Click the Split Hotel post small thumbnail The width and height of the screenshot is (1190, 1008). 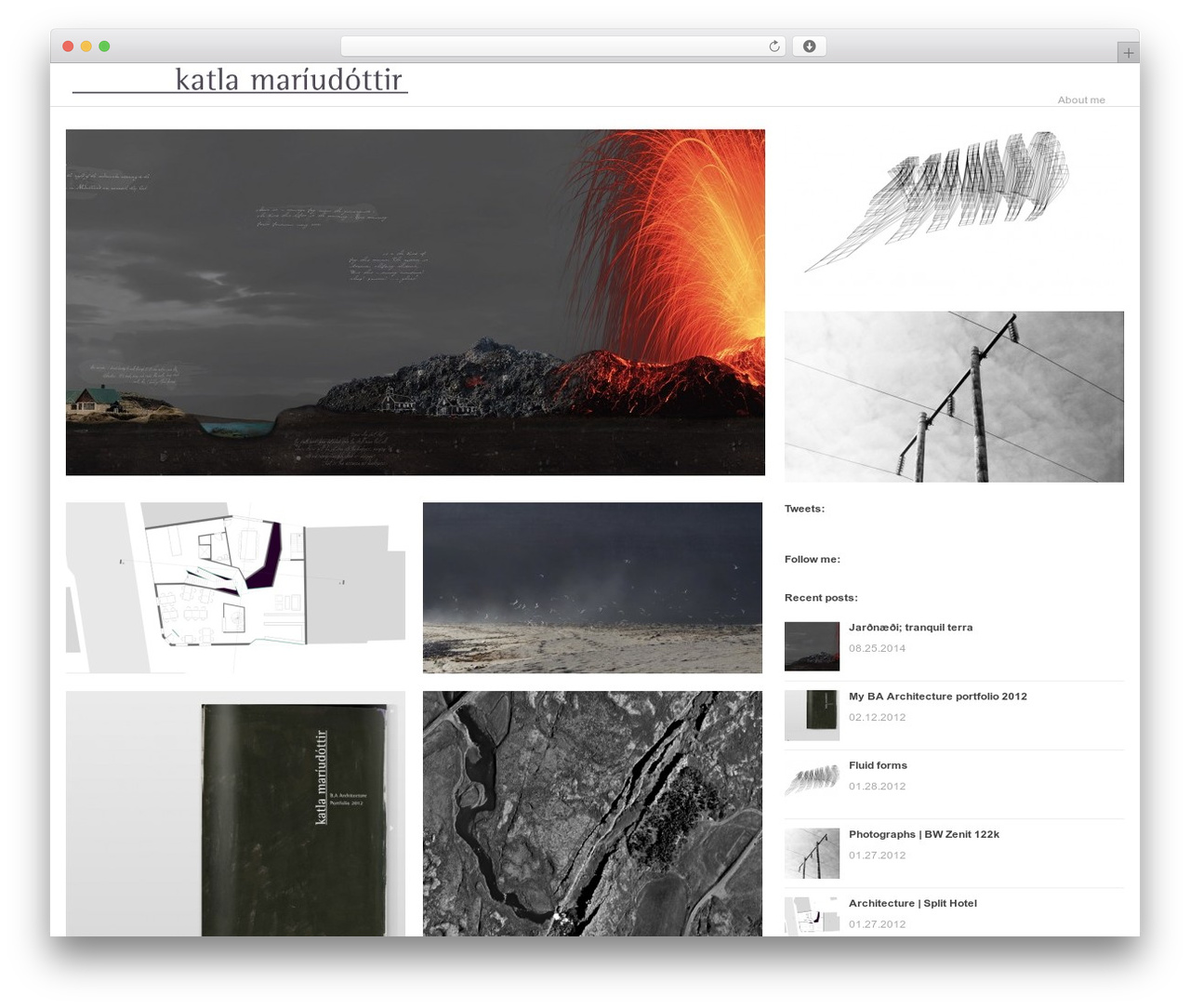812,916
